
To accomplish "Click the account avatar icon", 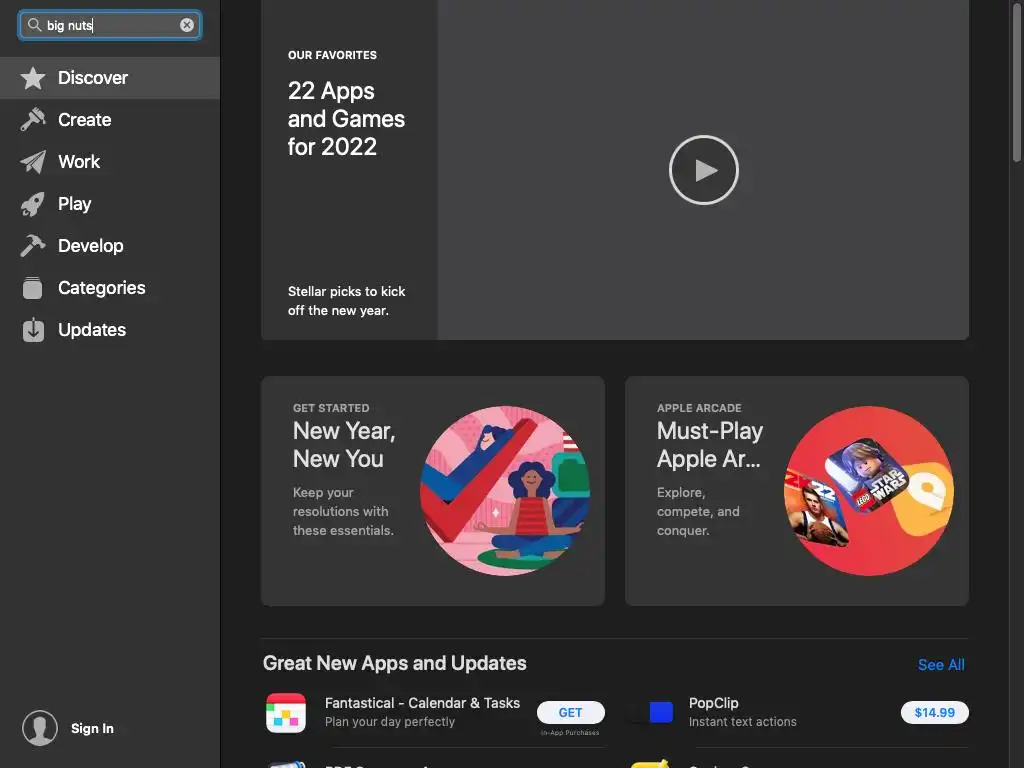I will point(40,728).
